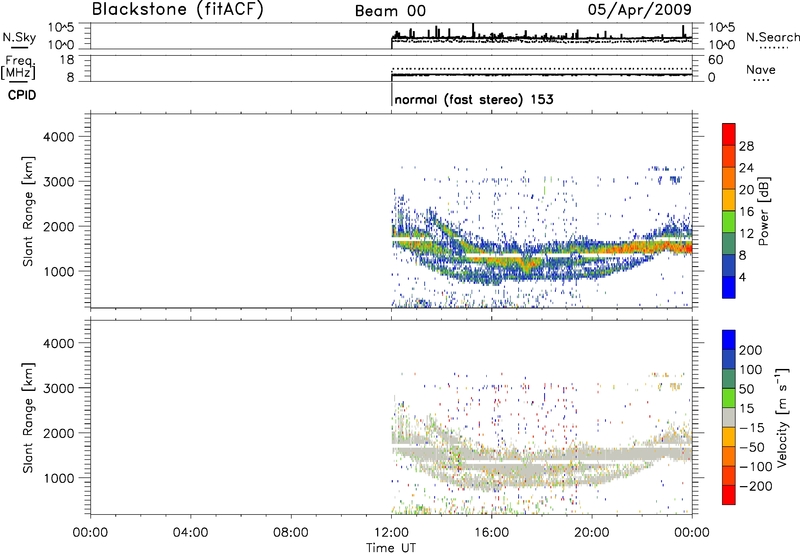Click 'Slant Range [km]' label of power panel
Viewport: 800px width, 554px height.
(28, 211)
